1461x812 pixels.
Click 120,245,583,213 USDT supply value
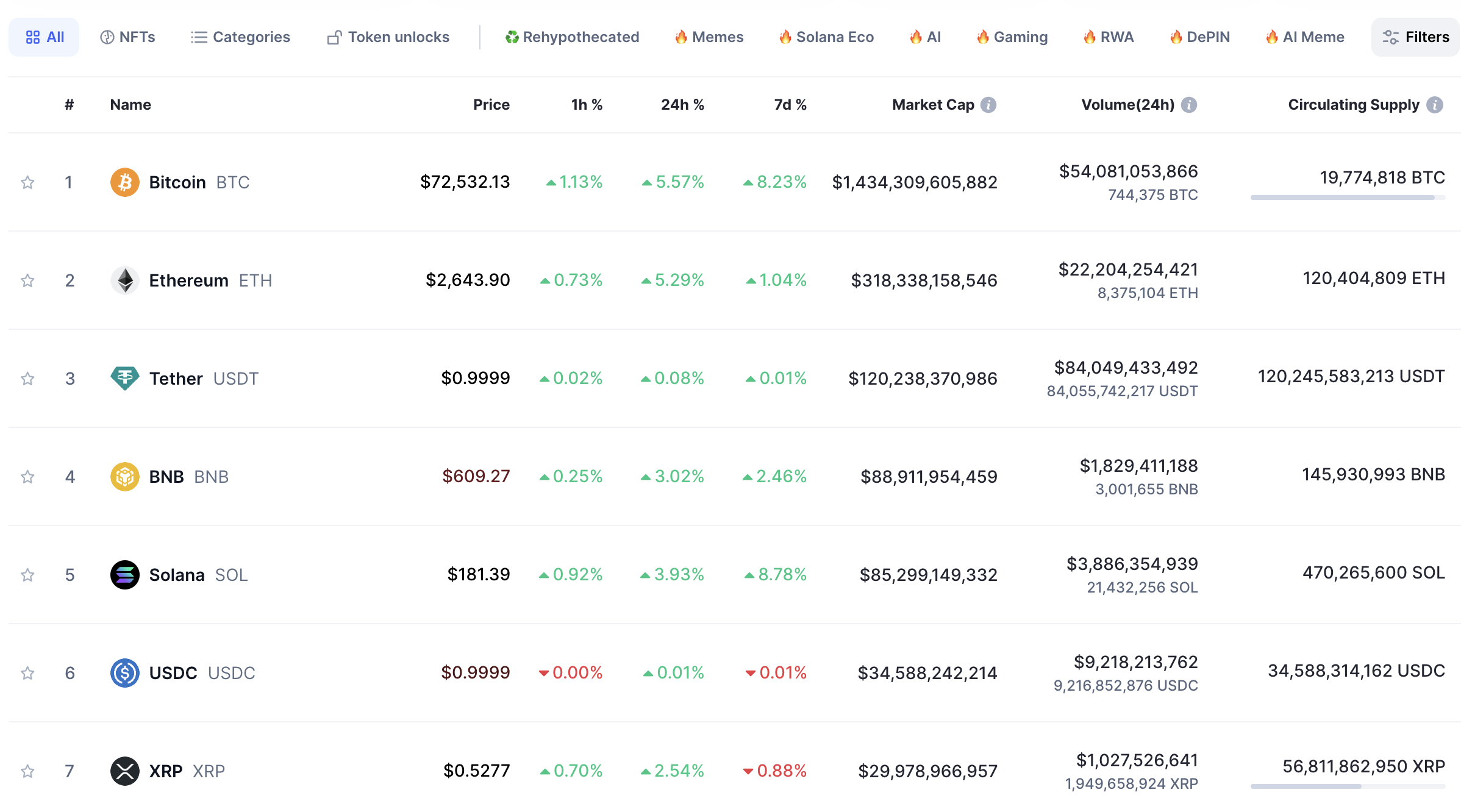(x=1351, y=376)
